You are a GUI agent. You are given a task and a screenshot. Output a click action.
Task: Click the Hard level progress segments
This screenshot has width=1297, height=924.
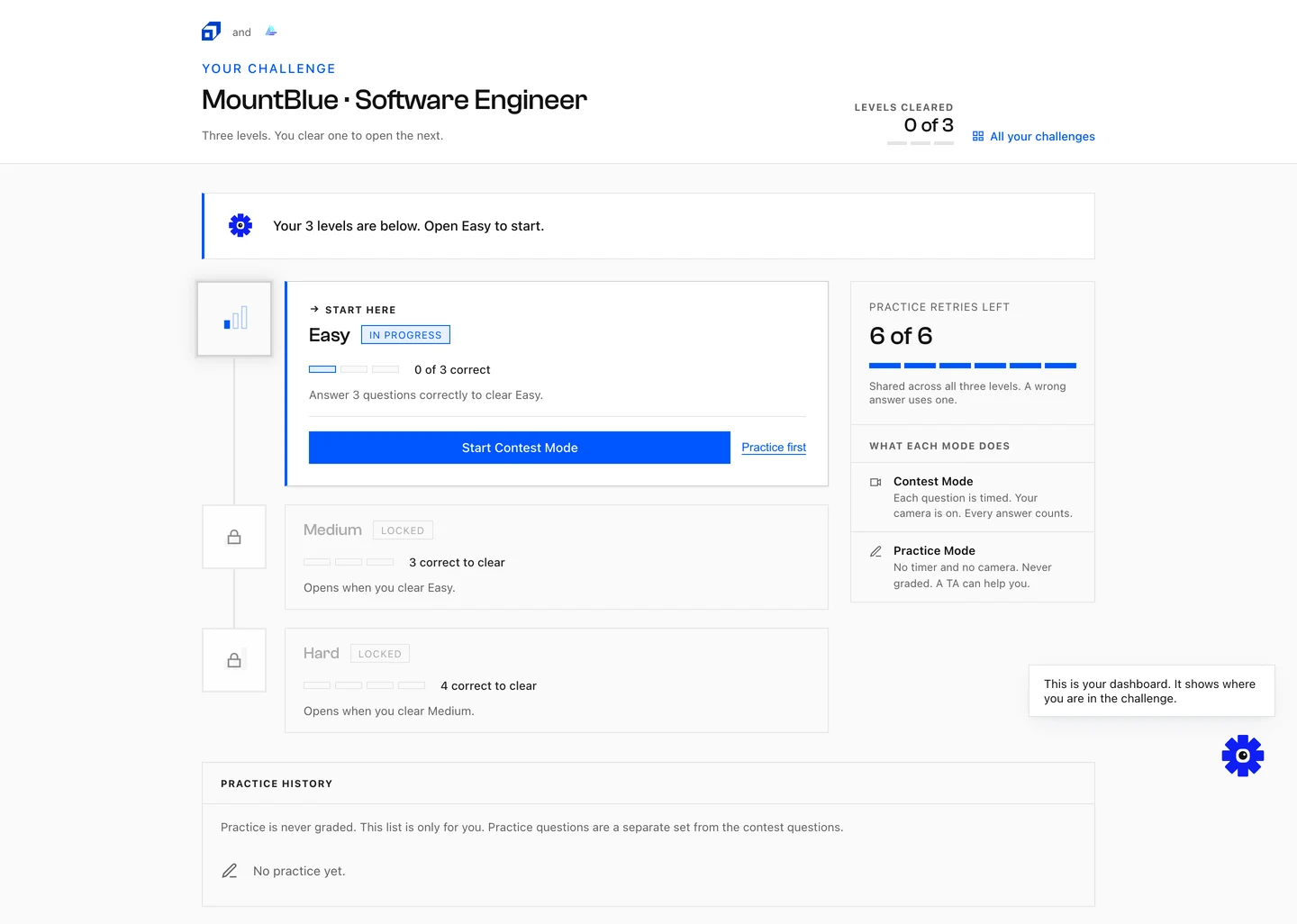(364, 685)
